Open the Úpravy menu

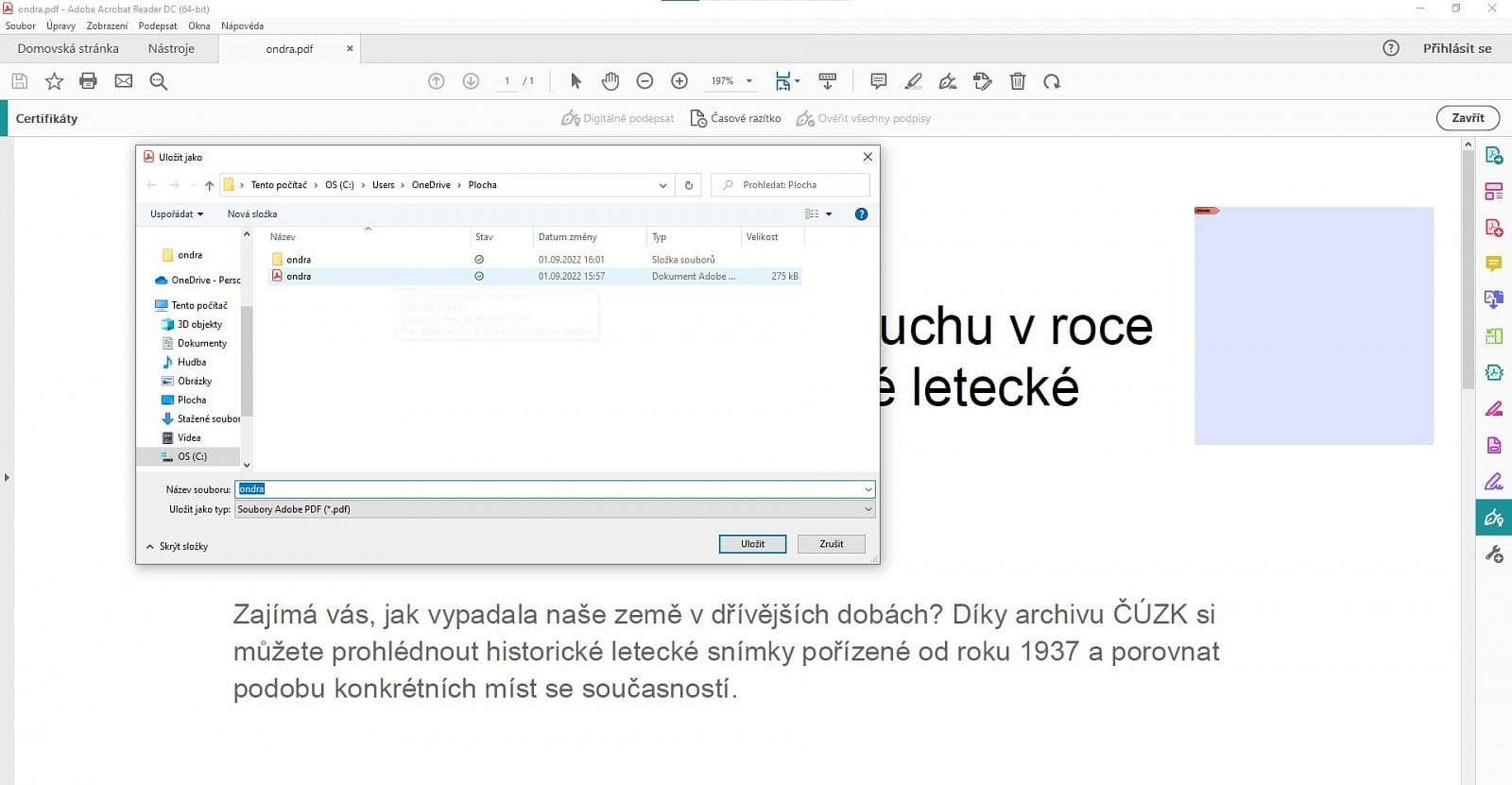click(60, 26)
